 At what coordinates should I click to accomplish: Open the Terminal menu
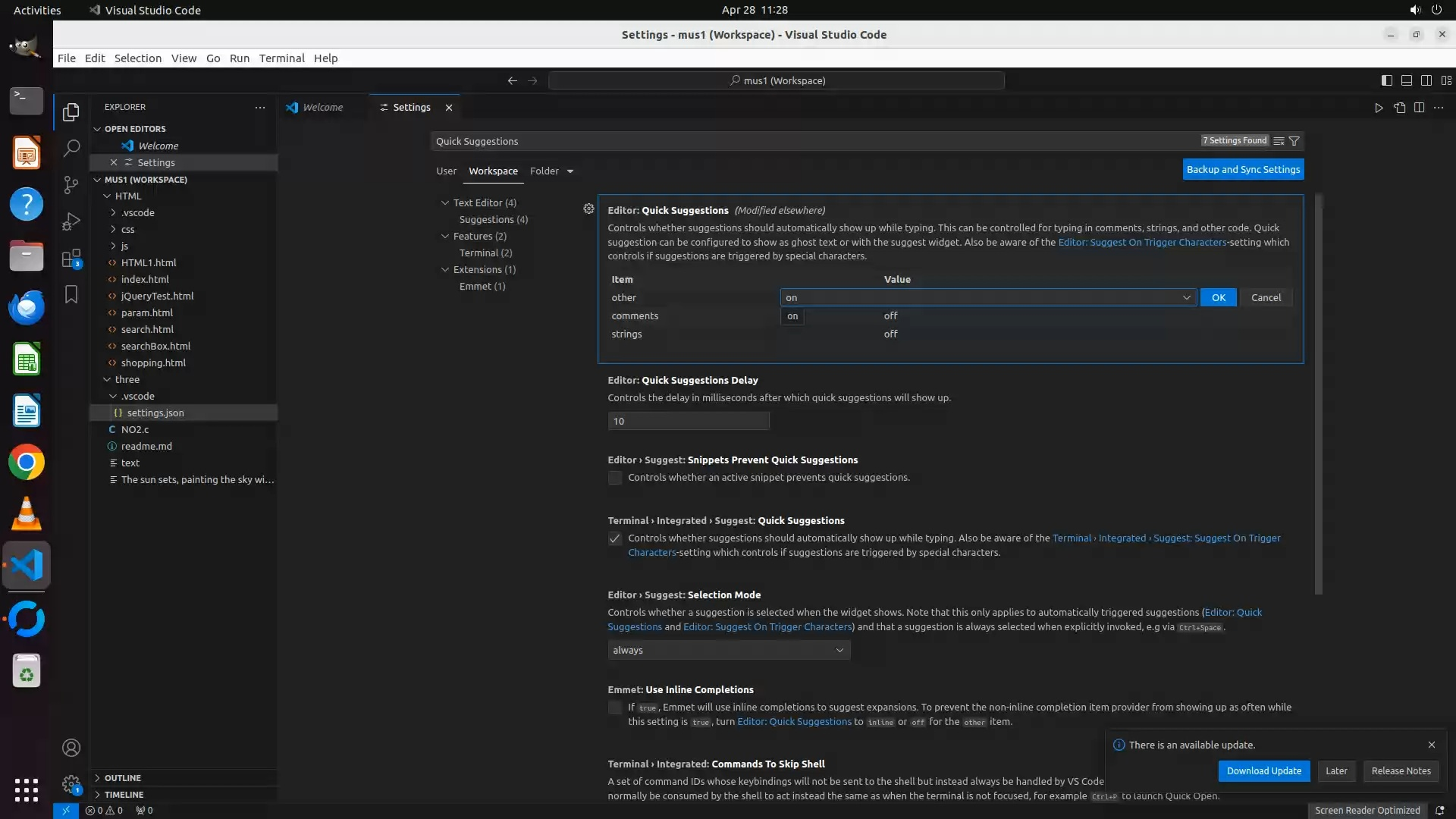coord(281,58)
